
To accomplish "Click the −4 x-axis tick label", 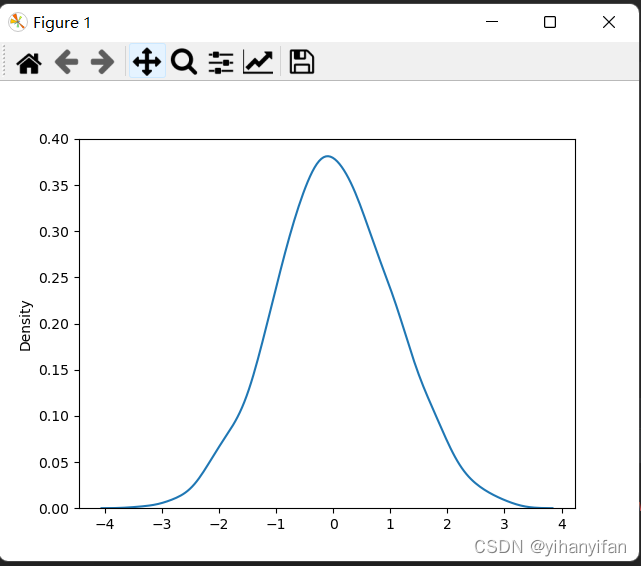I will pos(105,524).
